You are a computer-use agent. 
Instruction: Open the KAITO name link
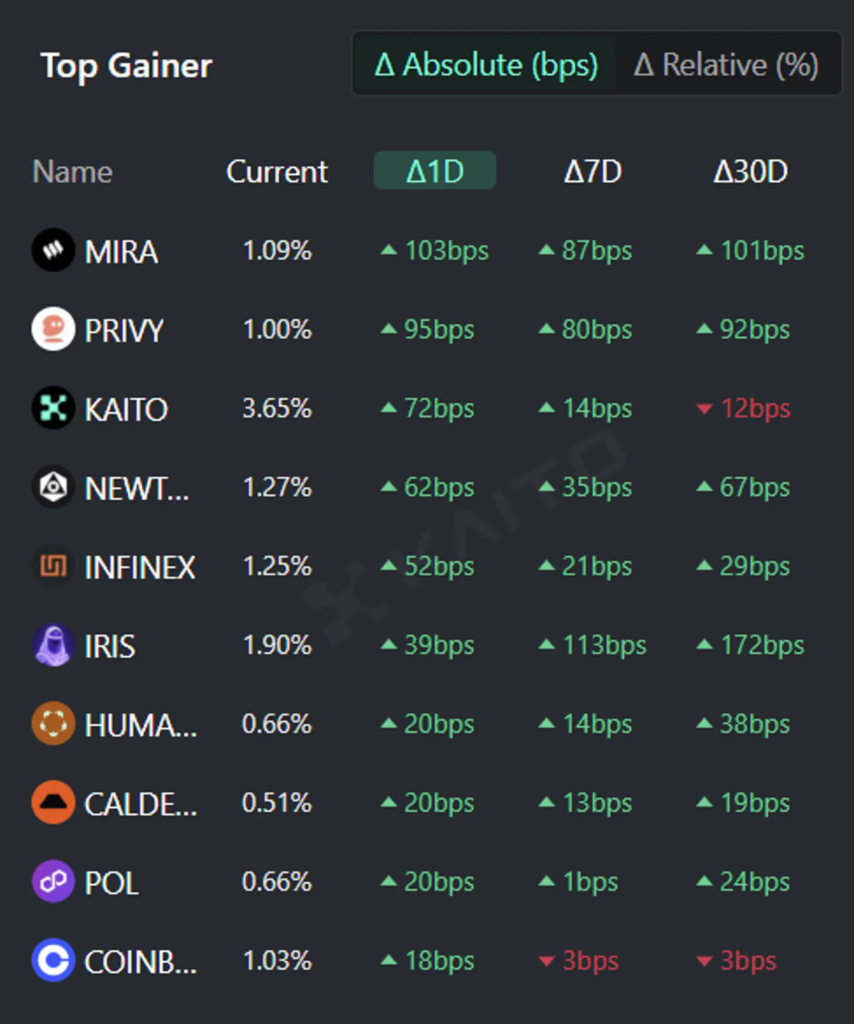126,409
